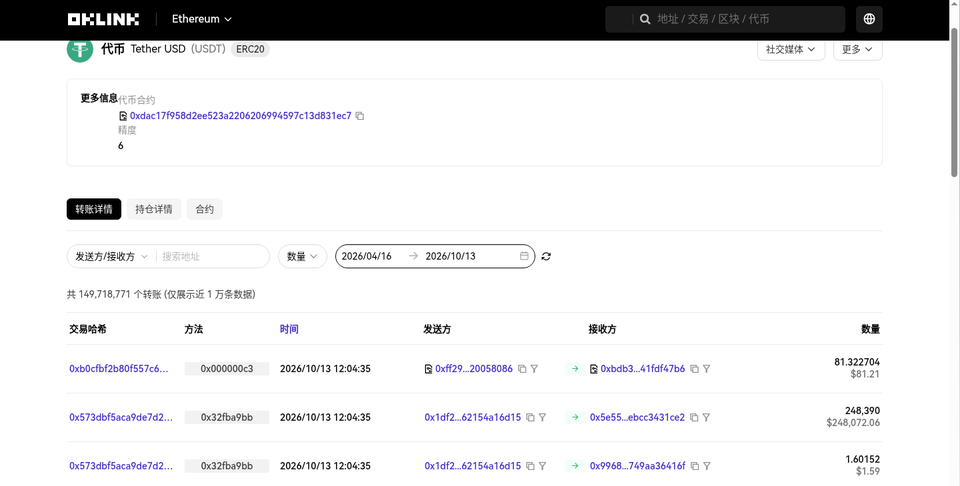Click contract file icon beside 0xdac17f address
The height and width of the screenshot is (486, 960).
[x=123, y=116]
